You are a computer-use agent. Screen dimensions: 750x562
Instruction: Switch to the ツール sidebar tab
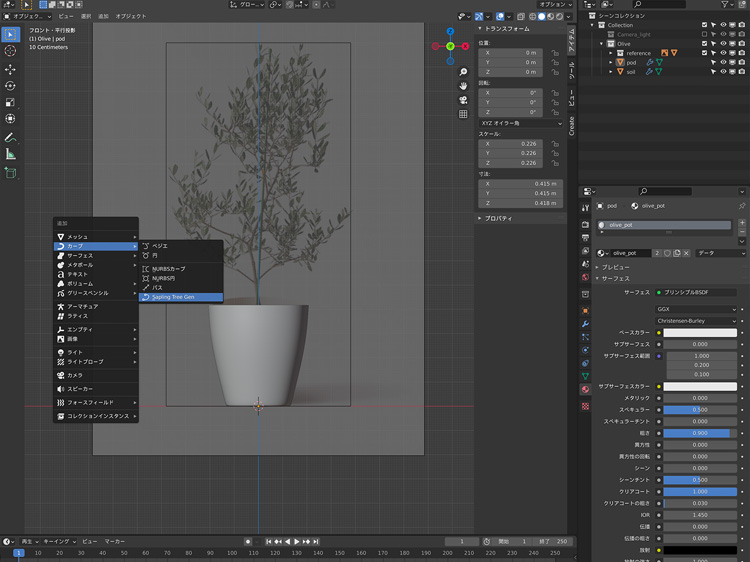point(572,70)
